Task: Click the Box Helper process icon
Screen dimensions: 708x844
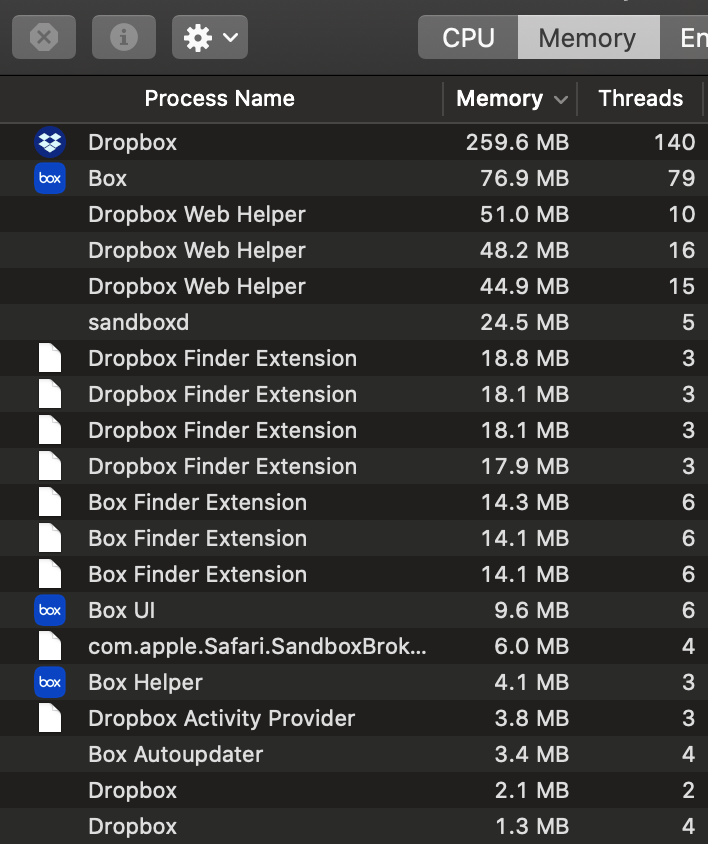Action: (x=50, y=682)
